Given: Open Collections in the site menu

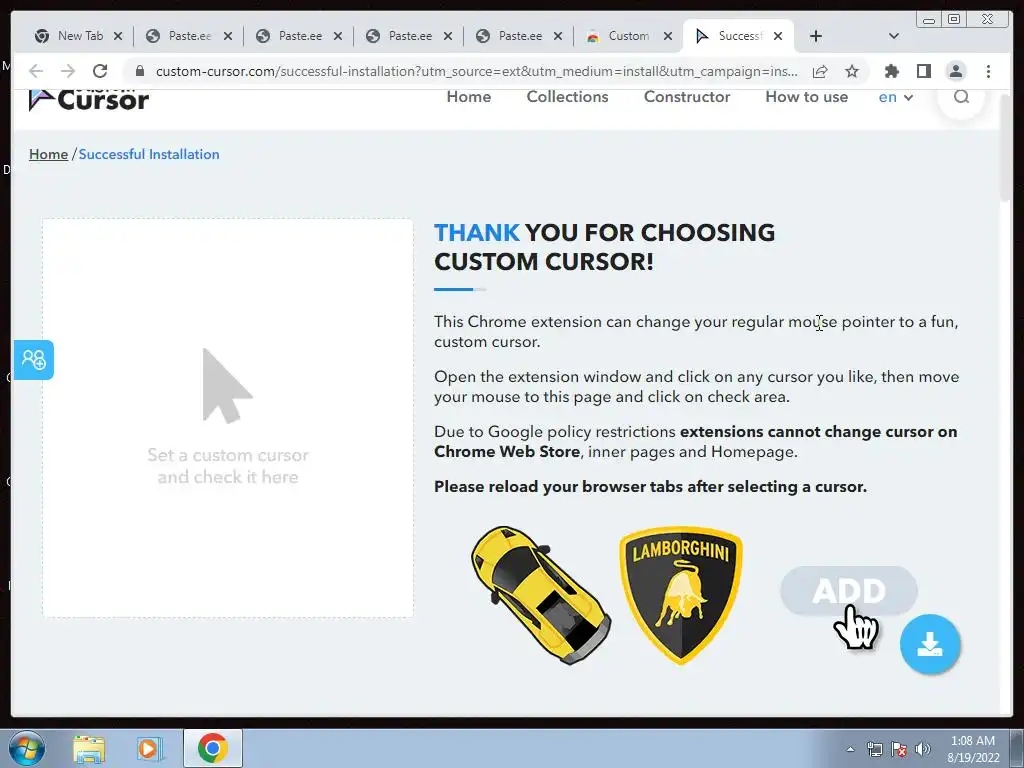Looking at the screenshot, I should pyautogui.click(x=567, y=97).
